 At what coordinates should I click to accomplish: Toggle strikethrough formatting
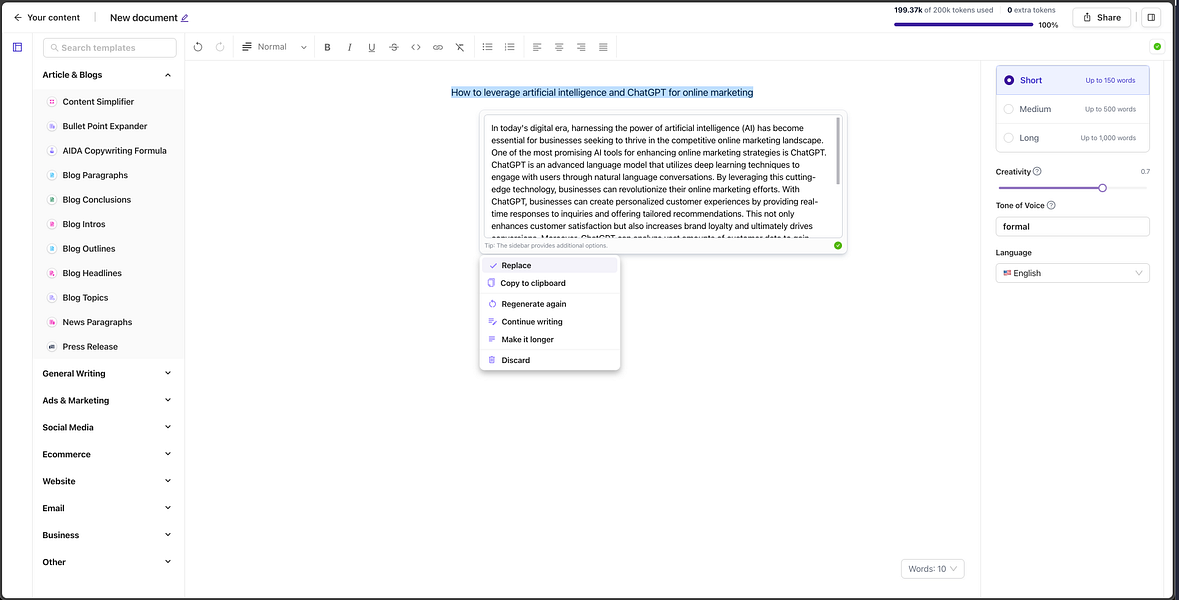pos(393,47)
